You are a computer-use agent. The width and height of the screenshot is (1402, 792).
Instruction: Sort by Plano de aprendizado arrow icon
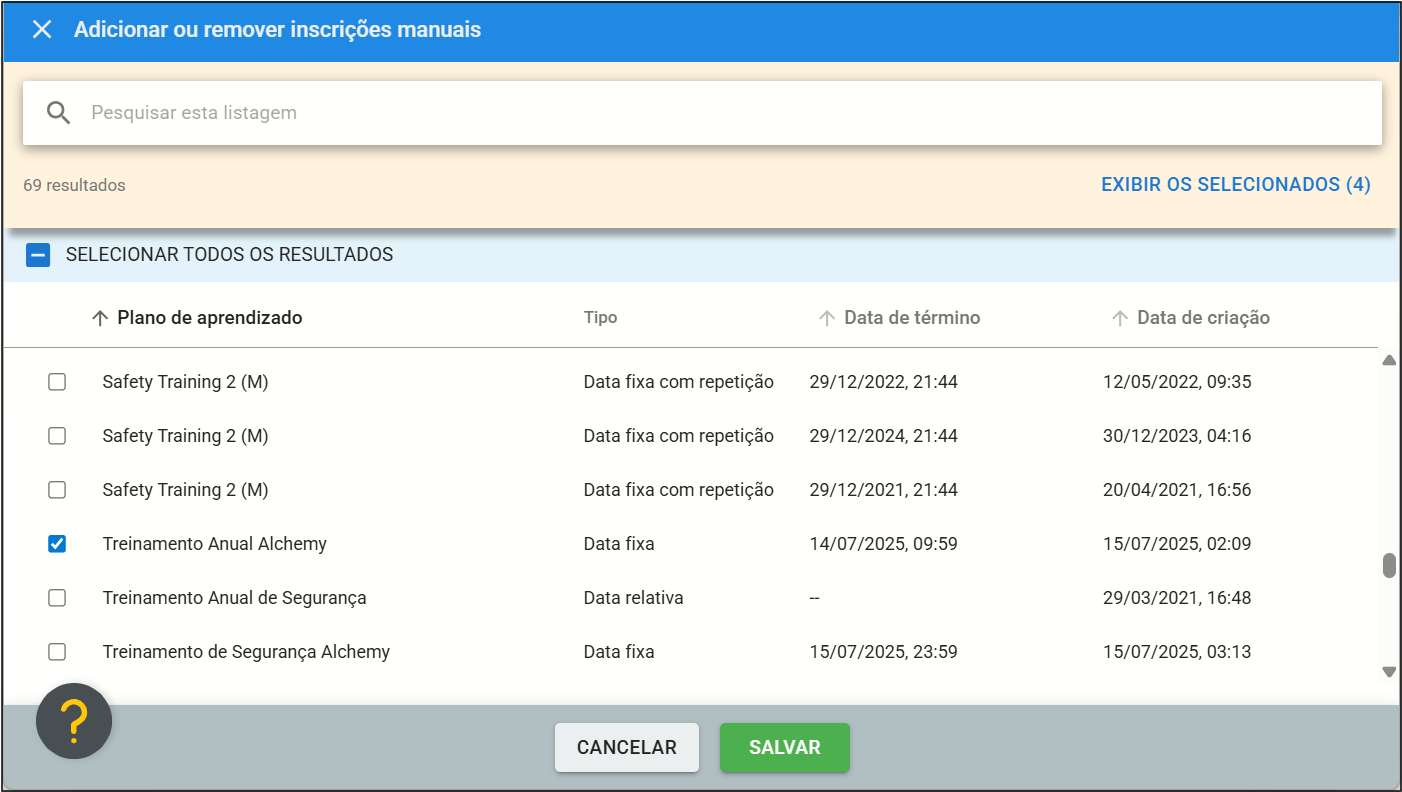coord(99,318)
